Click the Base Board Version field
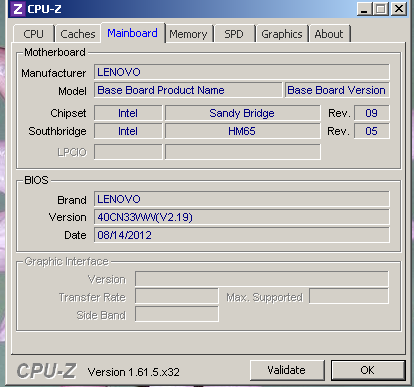 click(337, 90)
